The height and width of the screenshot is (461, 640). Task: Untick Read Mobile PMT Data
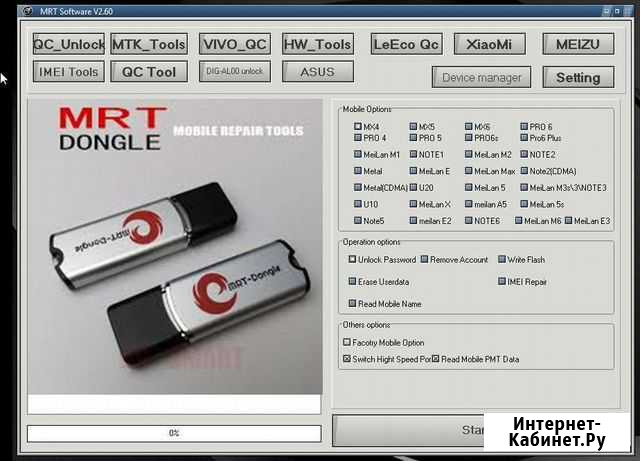[436, 359]
